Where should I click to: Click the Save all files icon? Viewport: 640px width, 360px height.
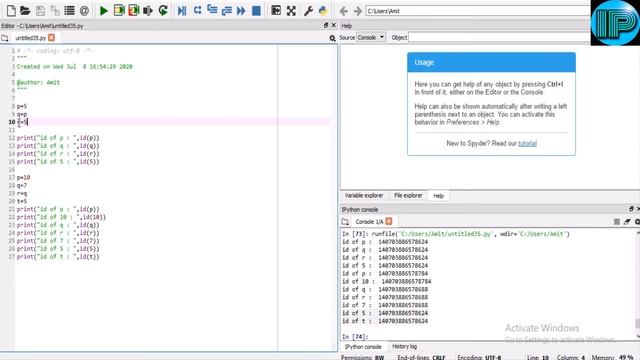click(x=55, y=11)
